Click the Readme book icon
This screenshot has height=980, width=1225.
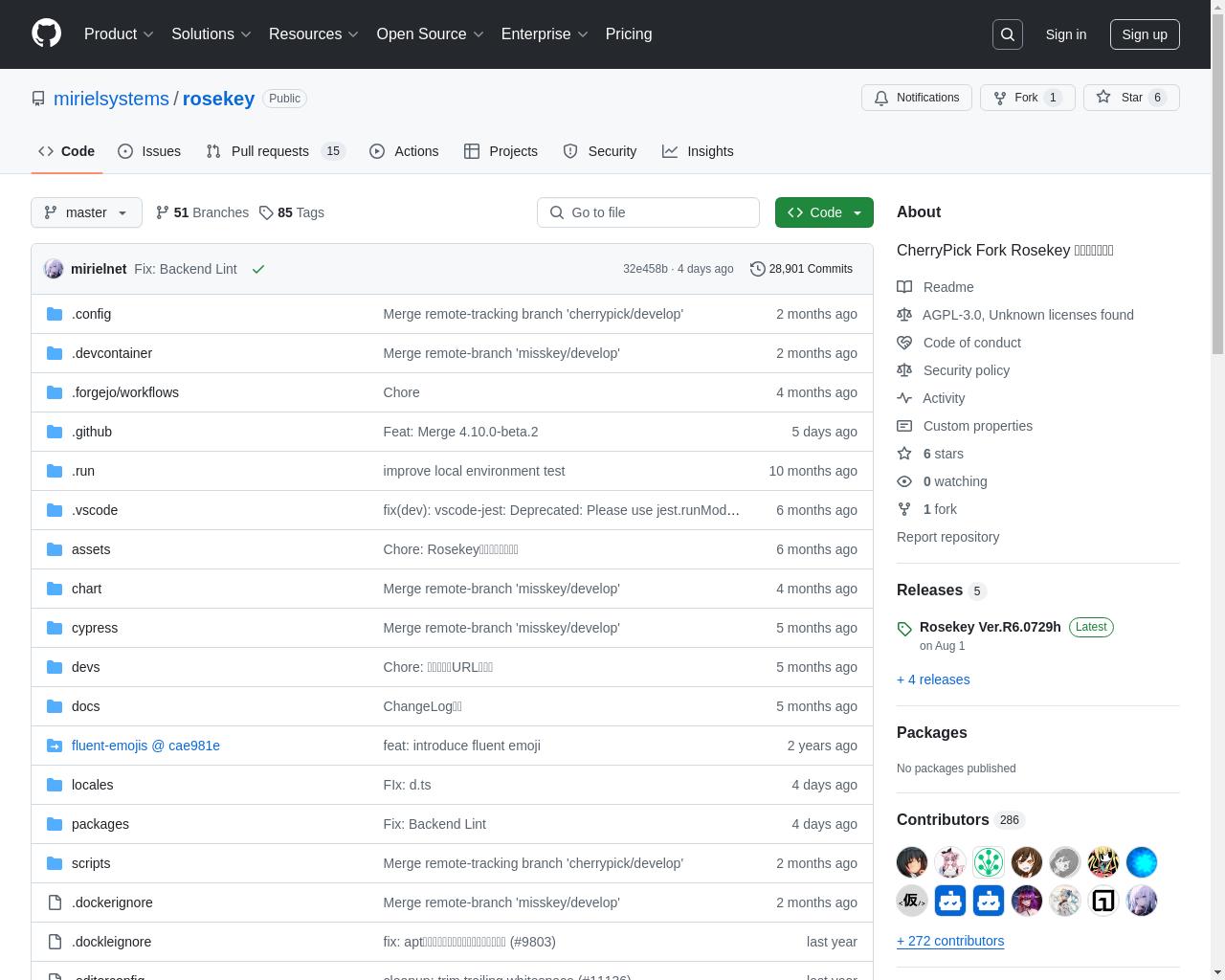pyautogui.click(x=904, y=287)
